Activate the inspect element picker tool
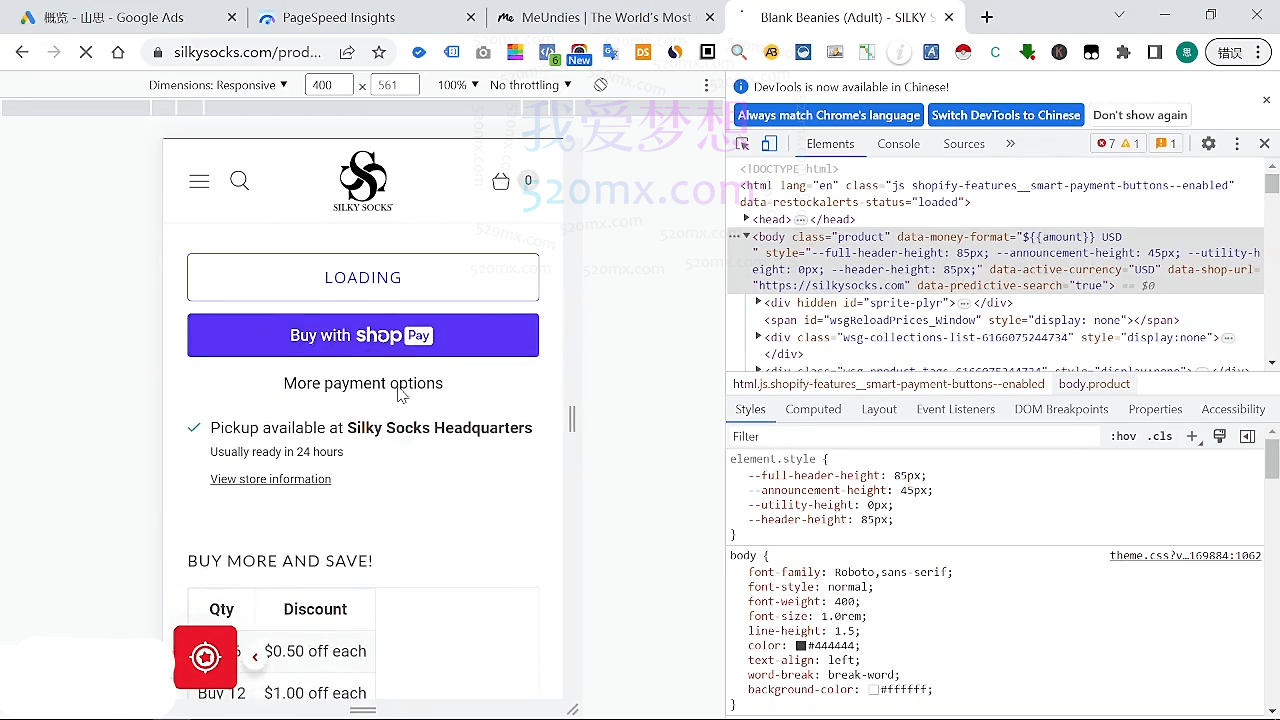Viewport: 1280px width, 720px height. (x=742, y=144)
